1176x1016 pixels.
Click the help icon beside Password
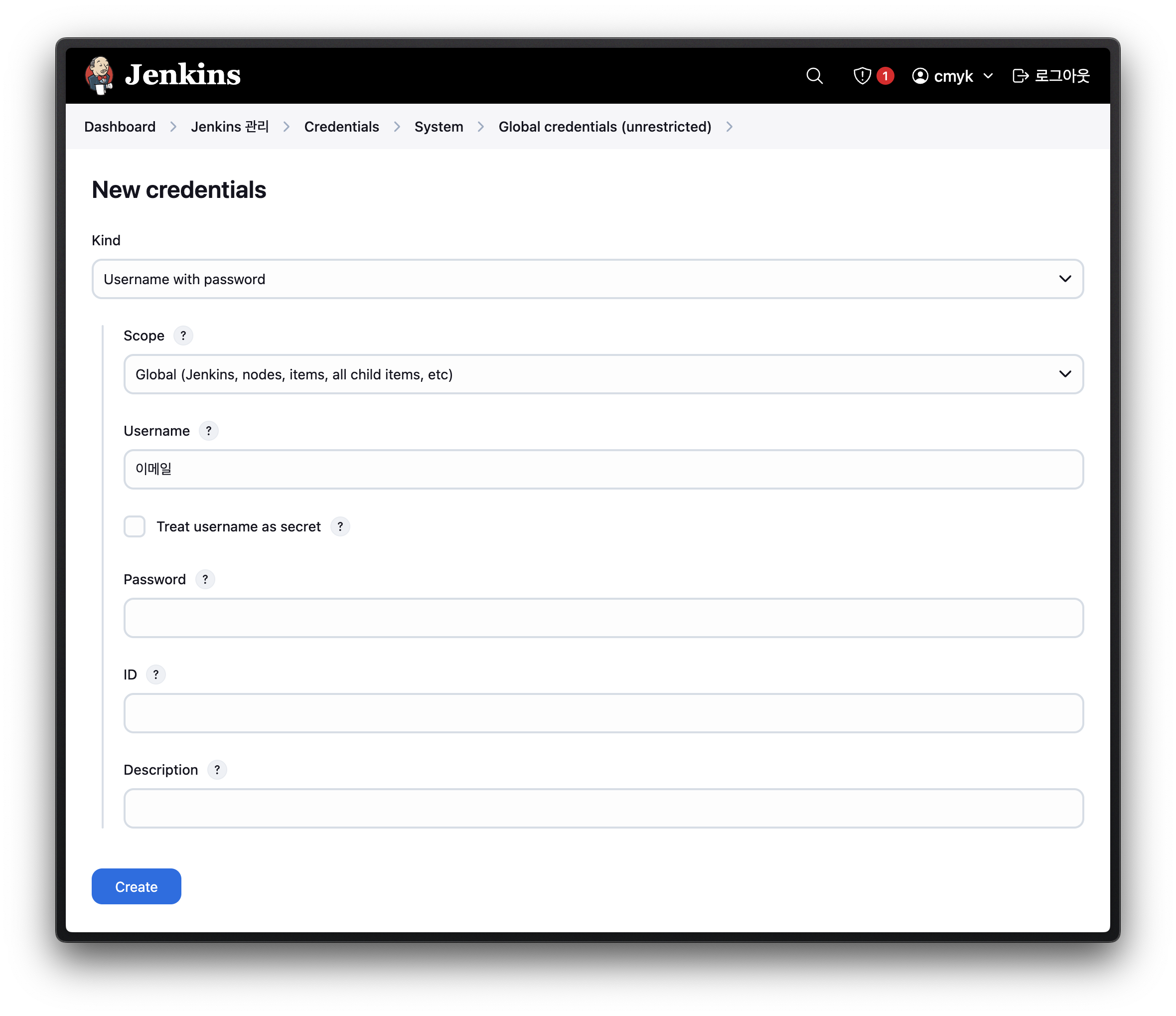(x=205, y=579)
